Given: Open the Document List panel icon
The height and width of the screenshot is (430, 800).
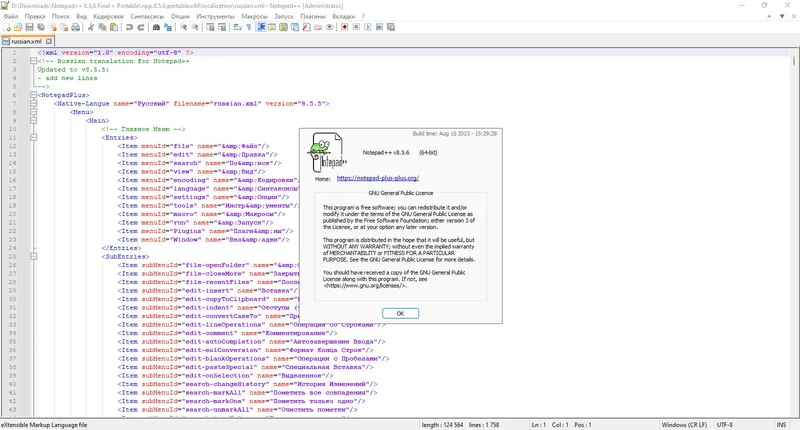Looking at the screenshot, I should tap(295, 27).
